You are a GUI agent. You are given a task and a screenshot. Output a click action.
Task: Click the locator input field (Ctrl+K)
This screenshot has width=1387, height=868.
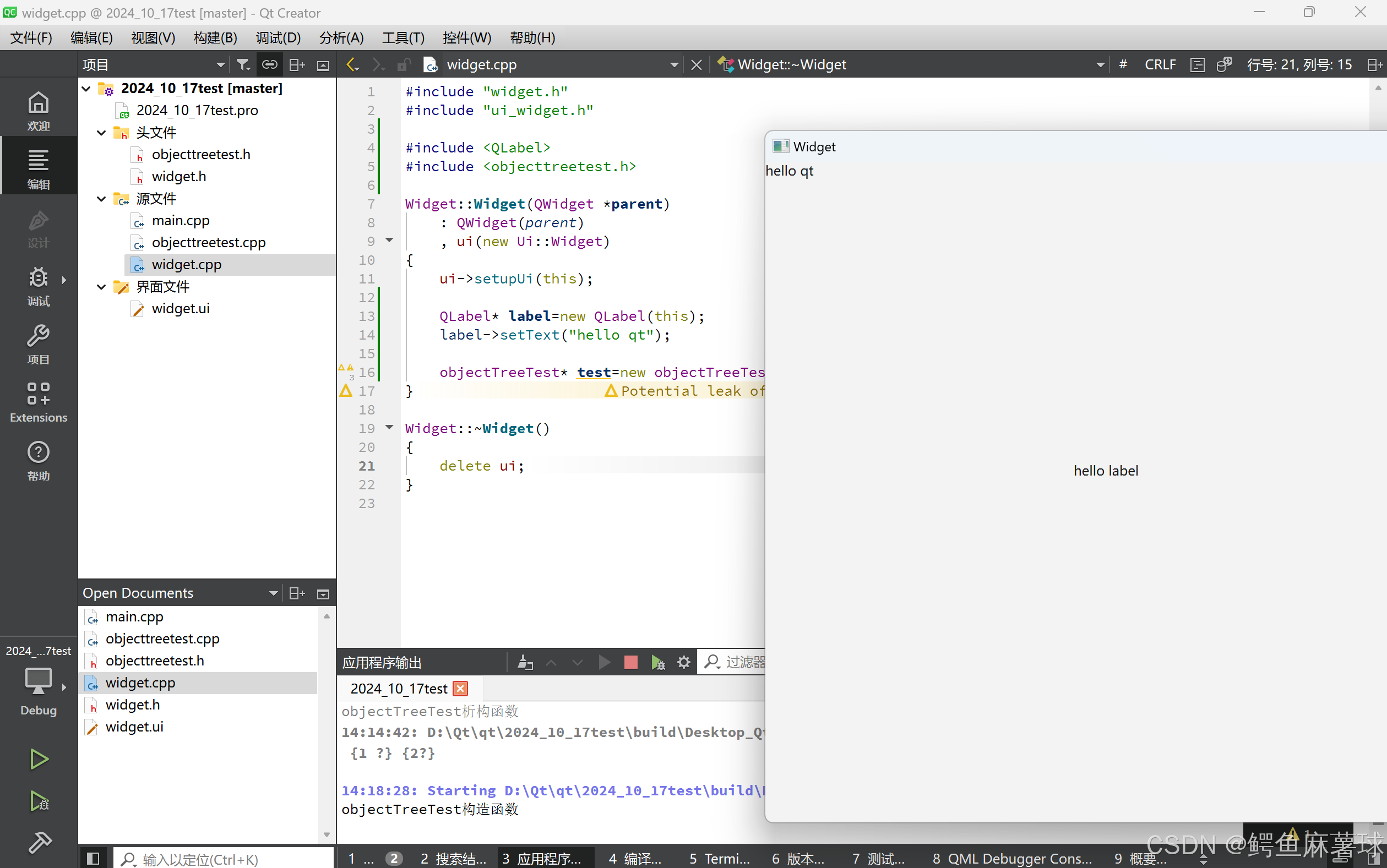tap(224, 858)
